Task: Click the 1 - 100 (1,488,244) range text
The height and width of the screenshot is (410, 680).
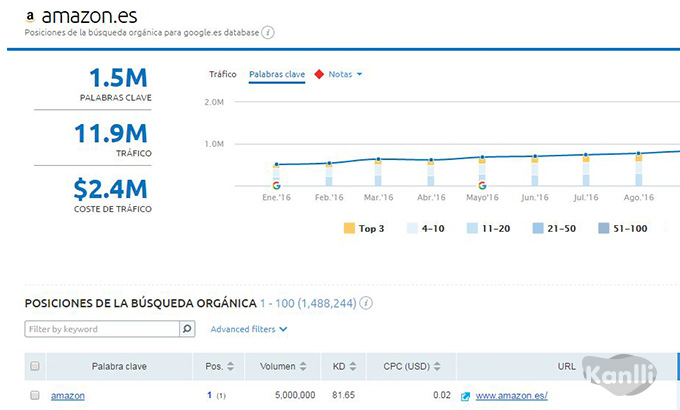Action: (x=308, y=303)
